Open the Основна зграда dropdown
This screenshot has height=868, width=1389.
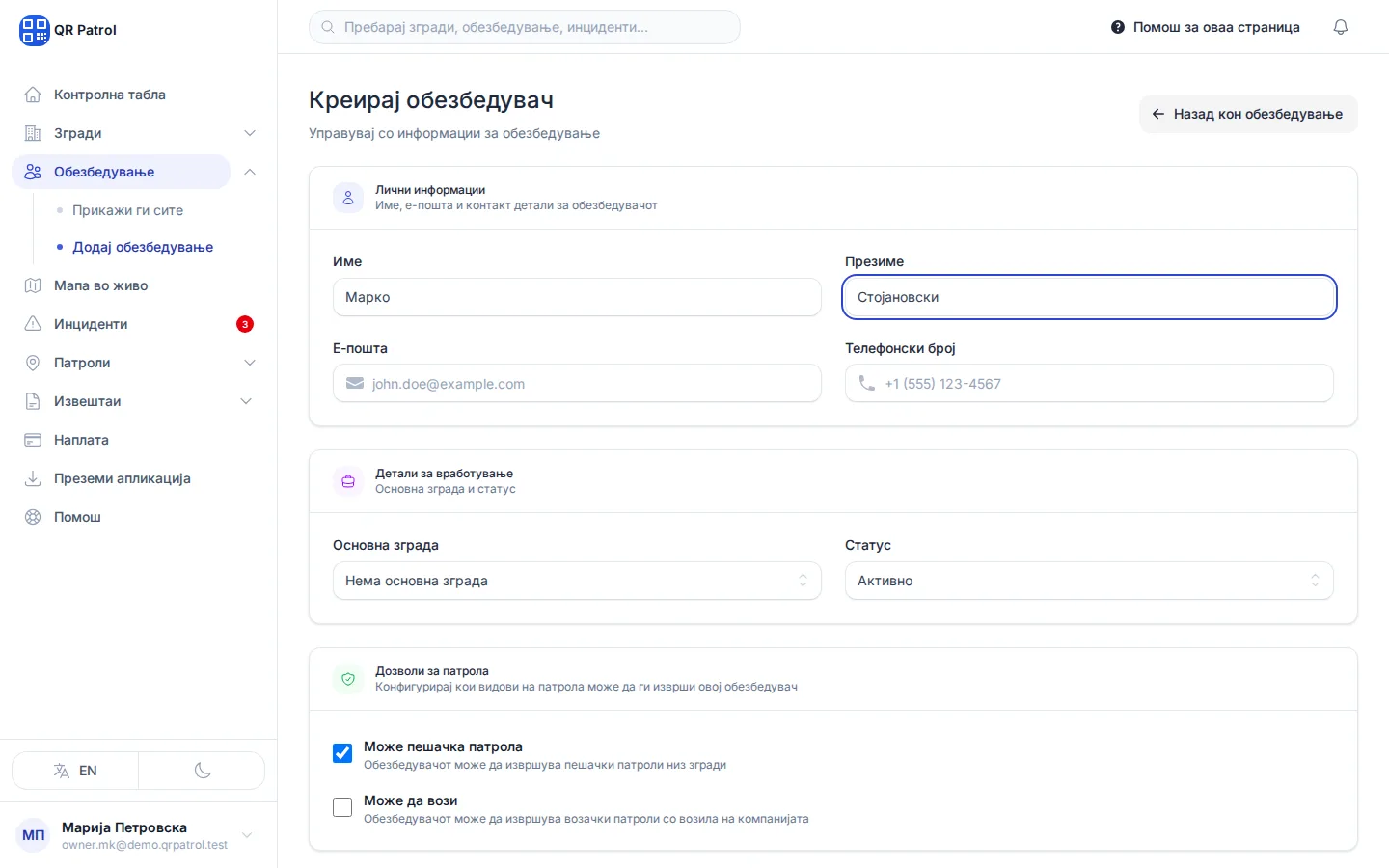577,581
